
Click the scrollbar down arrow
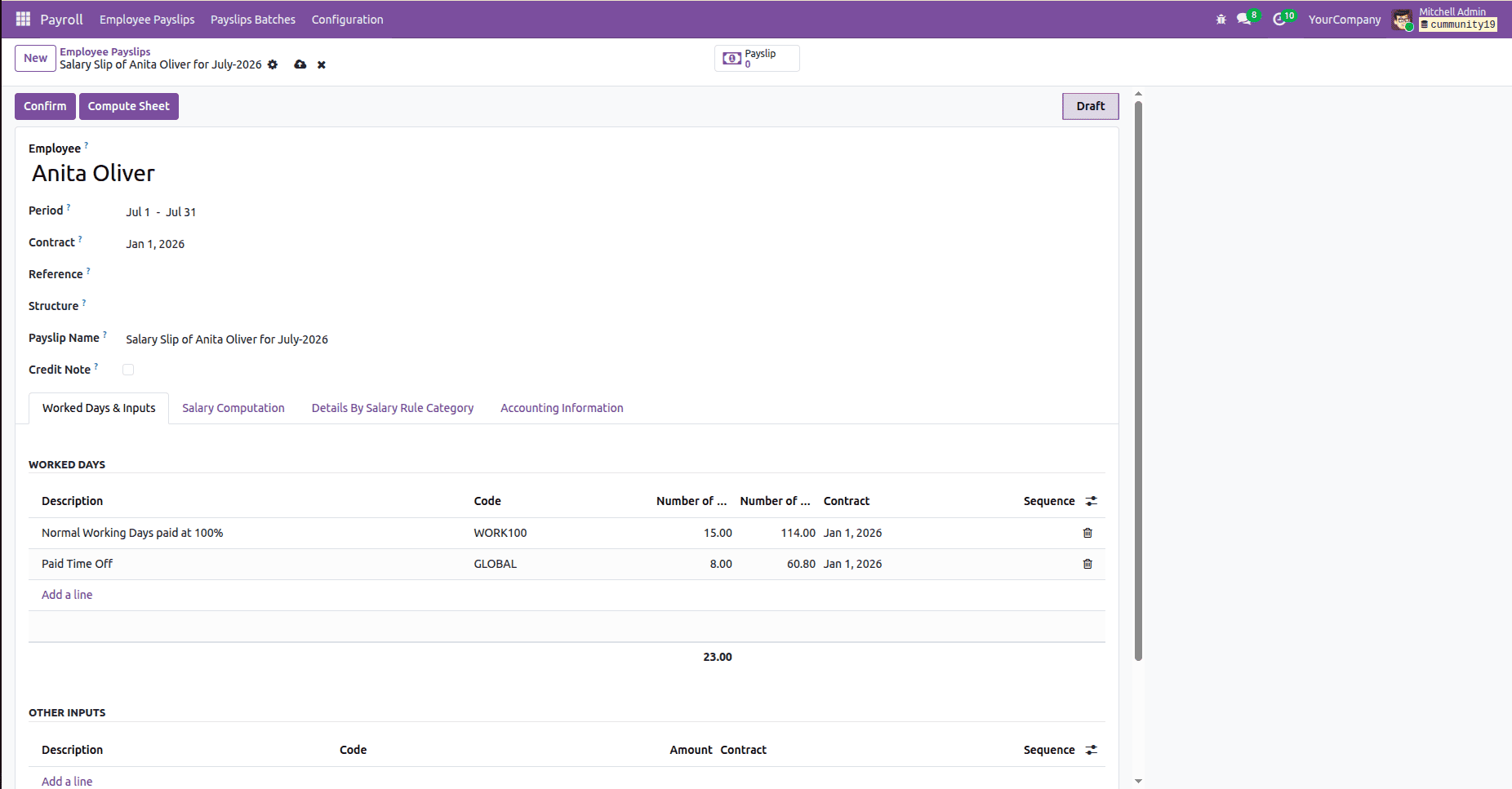pos(1138,781)
